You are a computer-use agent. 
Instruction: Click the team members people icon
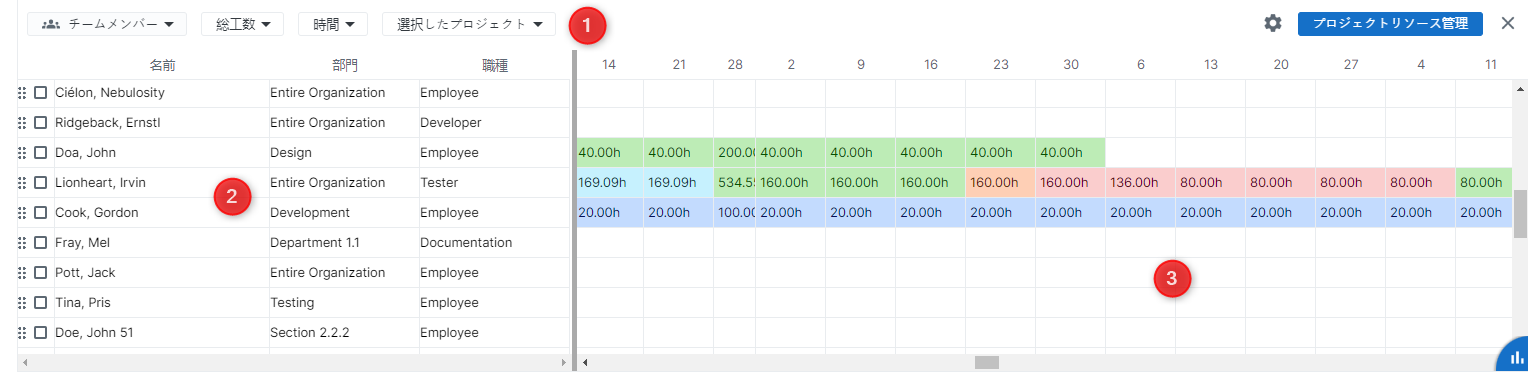pos(51,23)
